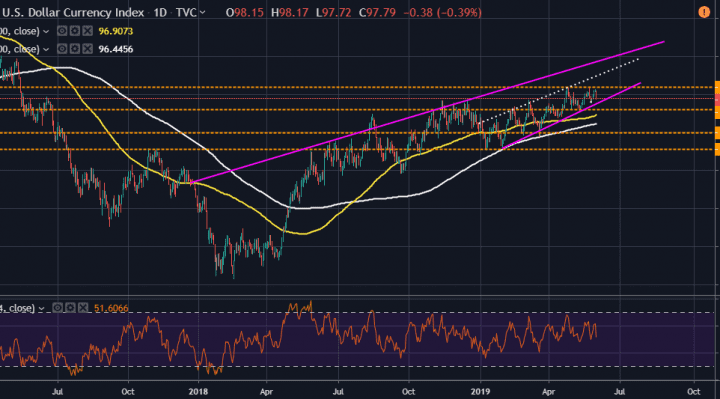Expand the chevron beside the 96.9073 indicator
The image size is (720, 399).
point(46,32)
